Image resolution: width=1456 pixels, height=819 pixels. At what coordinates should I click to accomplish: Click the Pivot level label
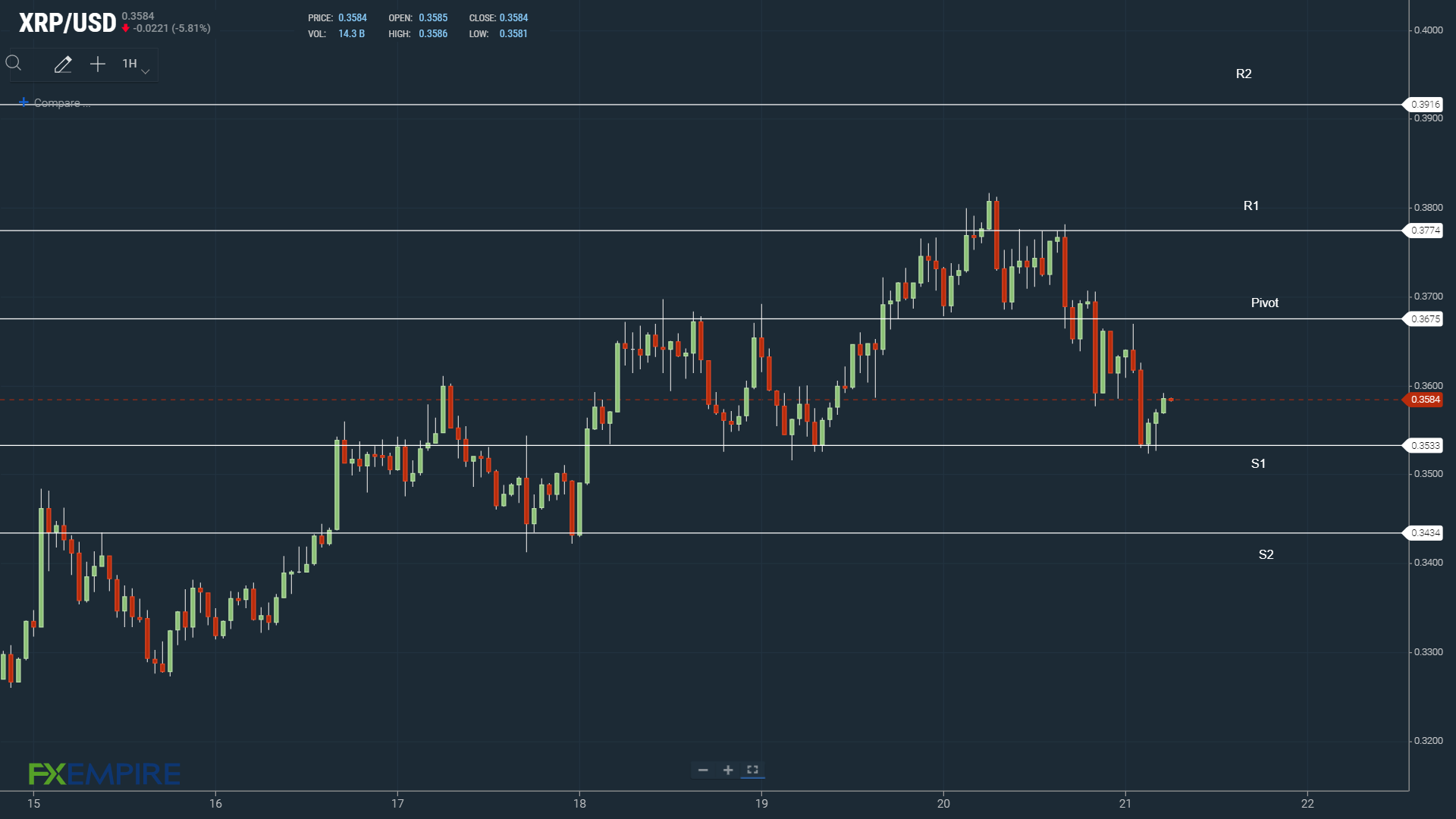pos(1264,303)
